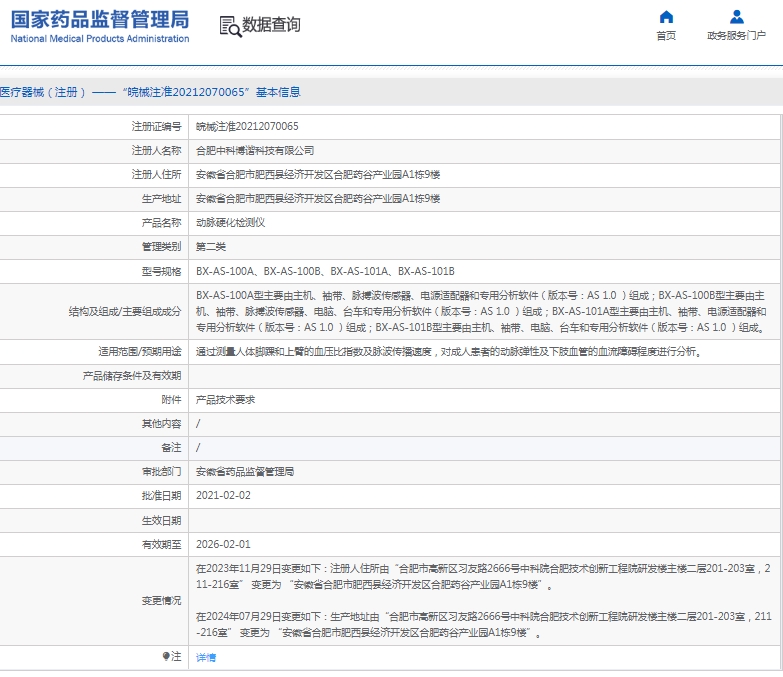783x677 pixels.
Task: Select approval date 2021-02-02
Action: 223,495
